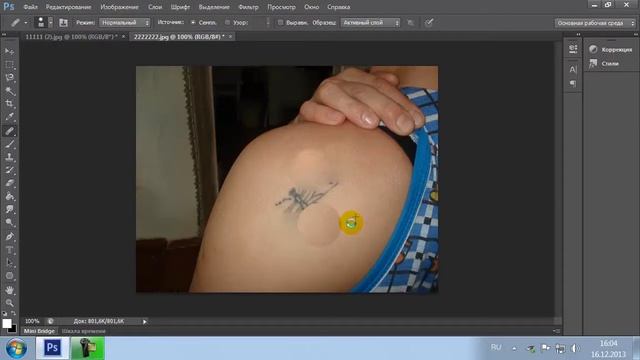Toggle the Clone Source panel icon
Screen dimensions: 640x360
pos(63,22)
